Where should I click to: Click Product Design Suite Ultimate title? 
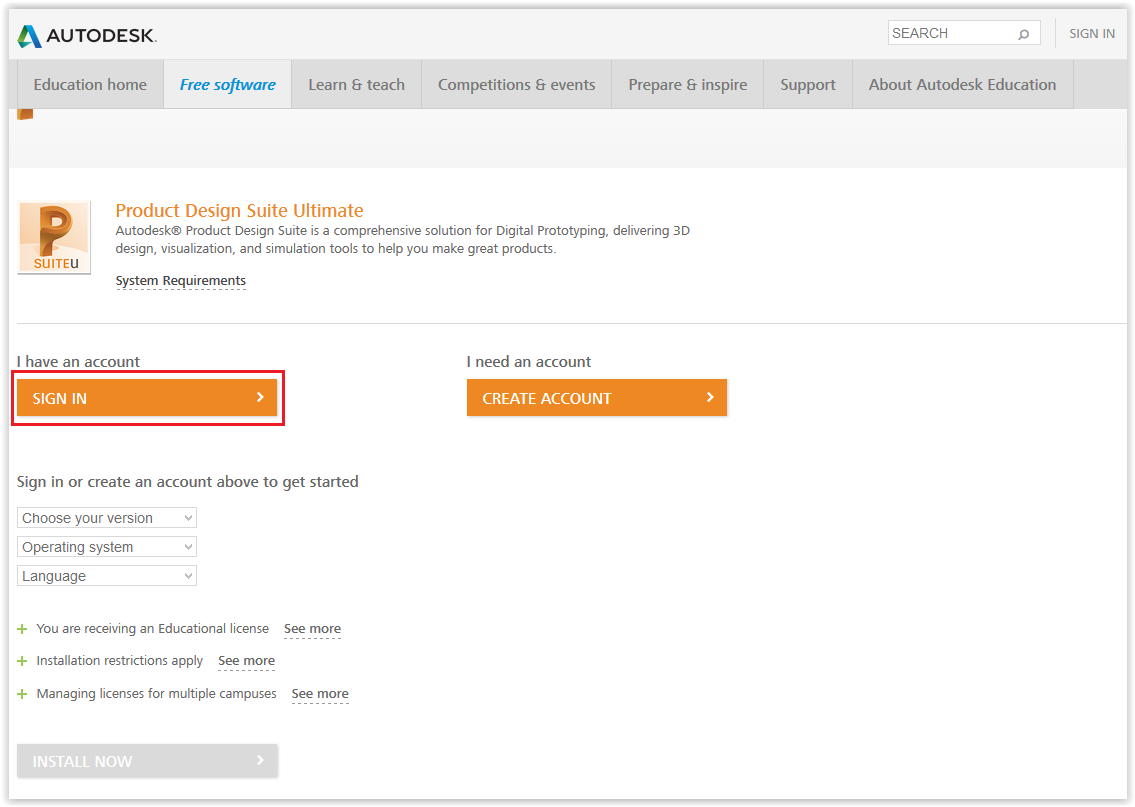click(x=240, y=211)
